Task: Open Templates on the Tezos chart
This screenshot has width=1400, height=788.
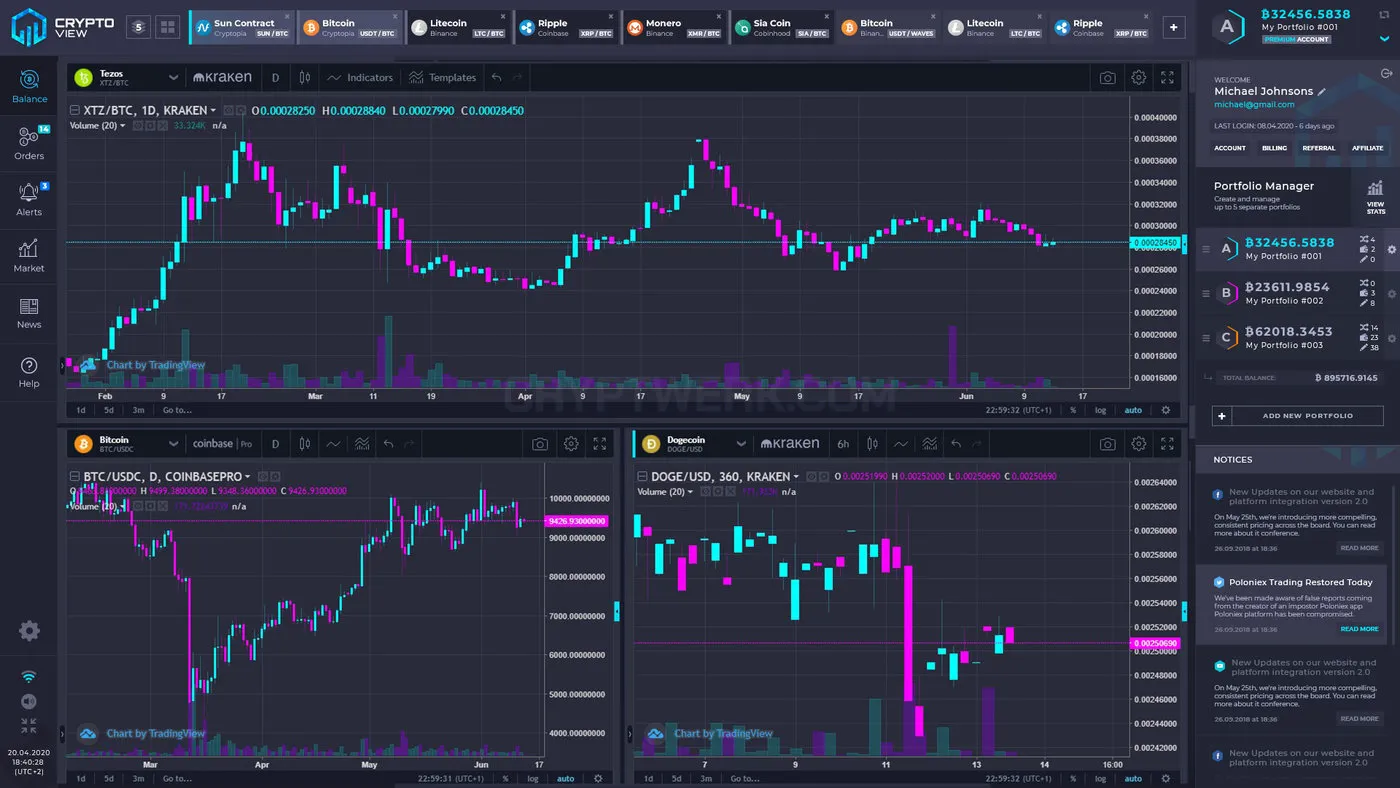Action: pos(442,77)
